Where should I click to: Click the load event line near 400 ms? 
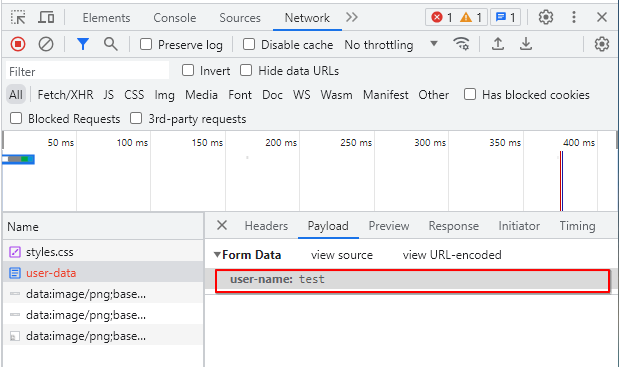[561, 181]
